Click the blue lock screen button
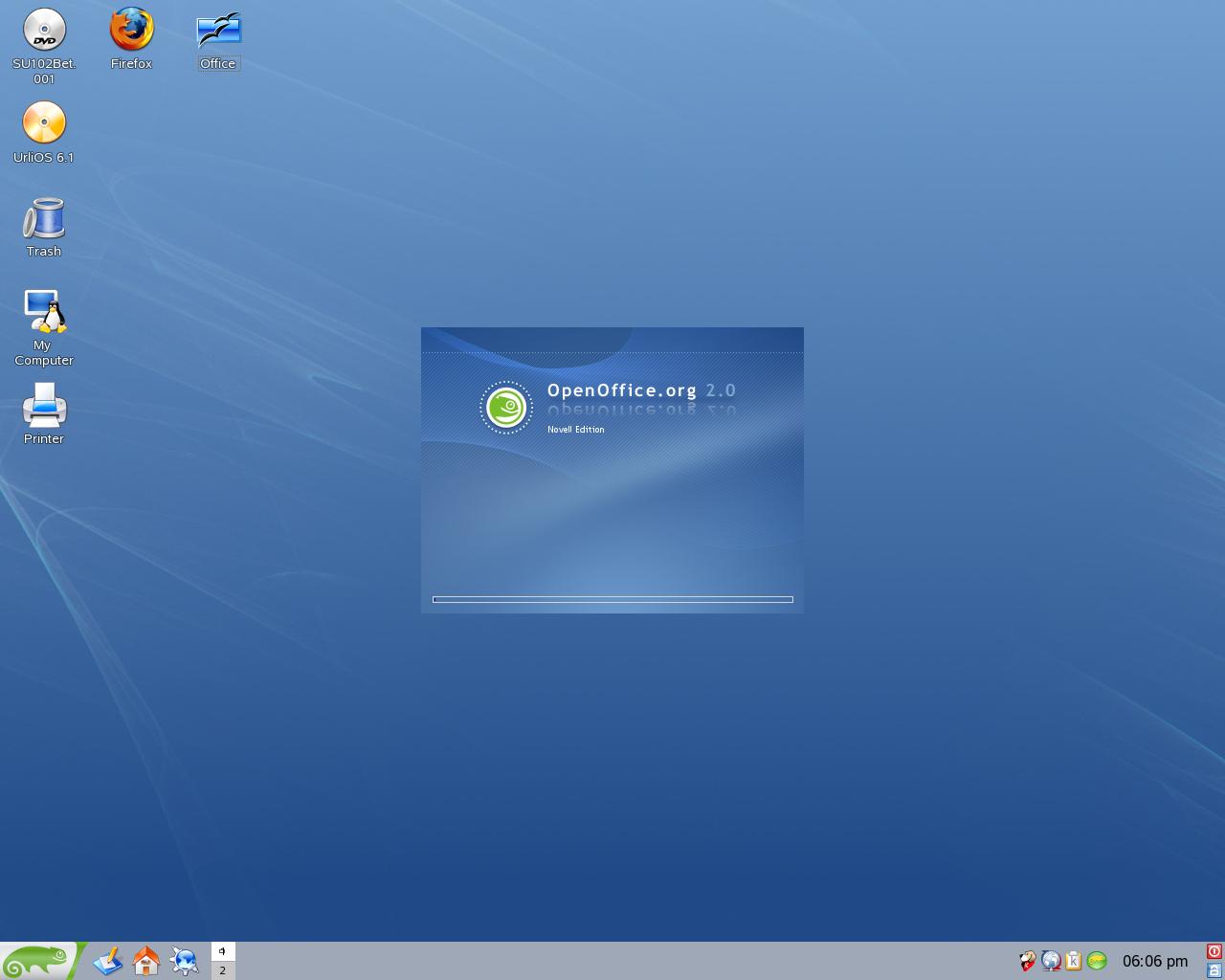 pos(1214,970)
